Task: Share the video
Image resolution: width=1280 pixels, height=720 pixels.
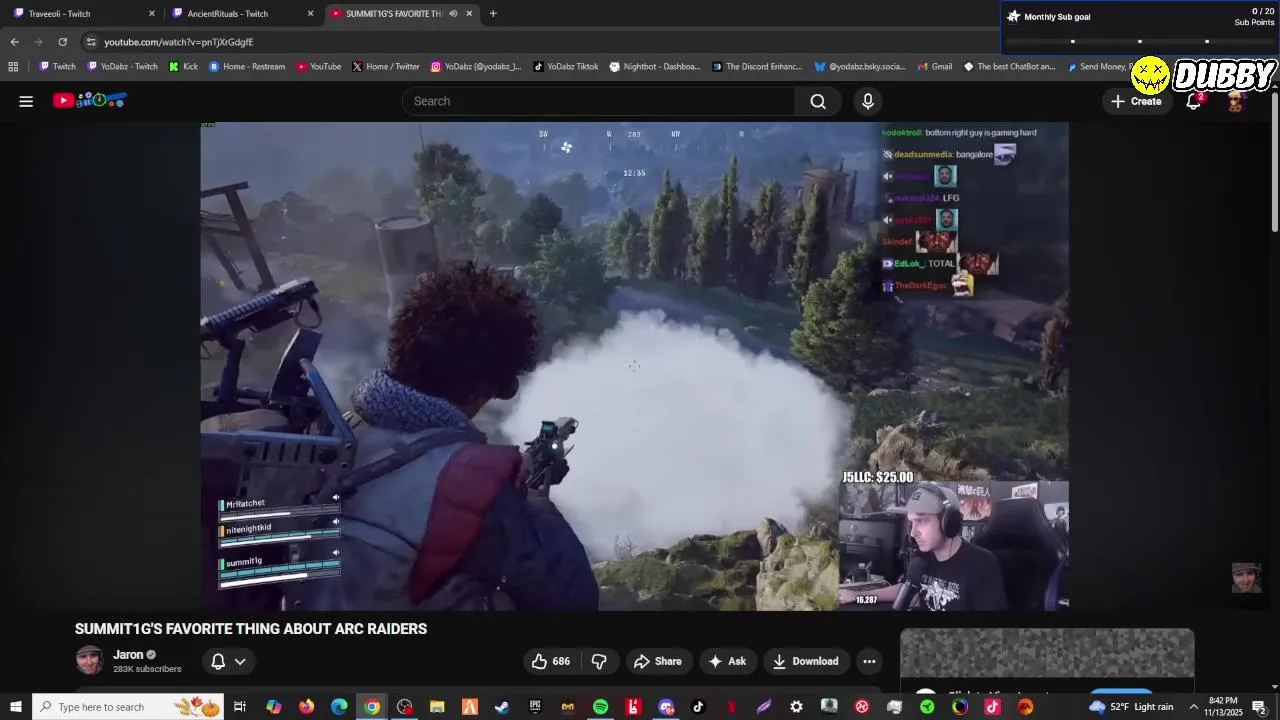Action: [658, 661]
